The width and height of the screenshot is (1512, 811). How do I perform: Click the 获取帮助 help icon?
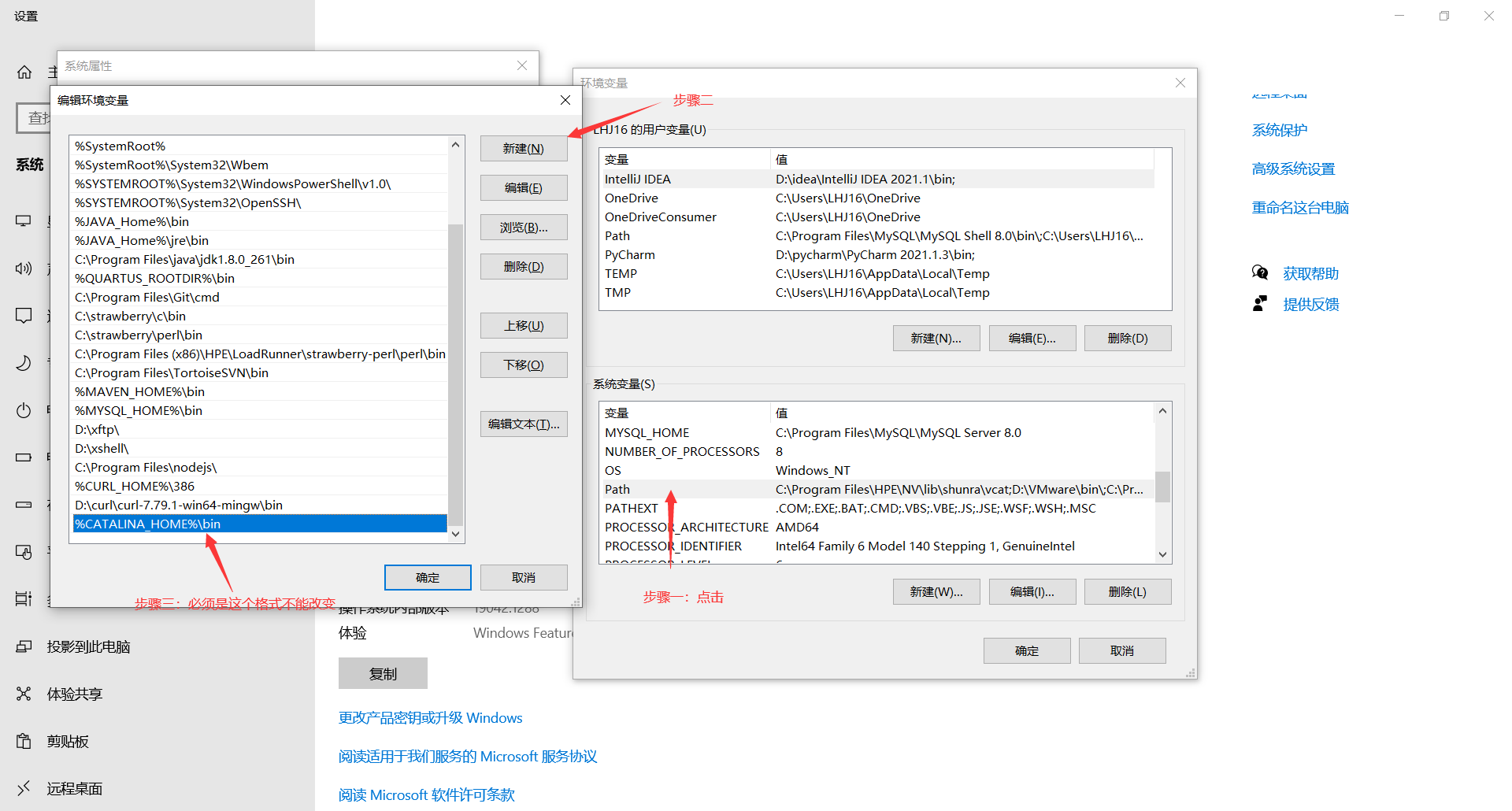point(1260,273)
